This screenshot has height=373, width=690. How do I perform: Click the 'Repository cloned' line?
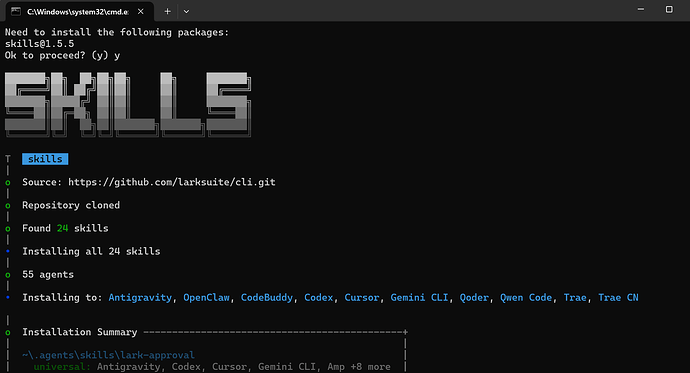click(71, 205)
